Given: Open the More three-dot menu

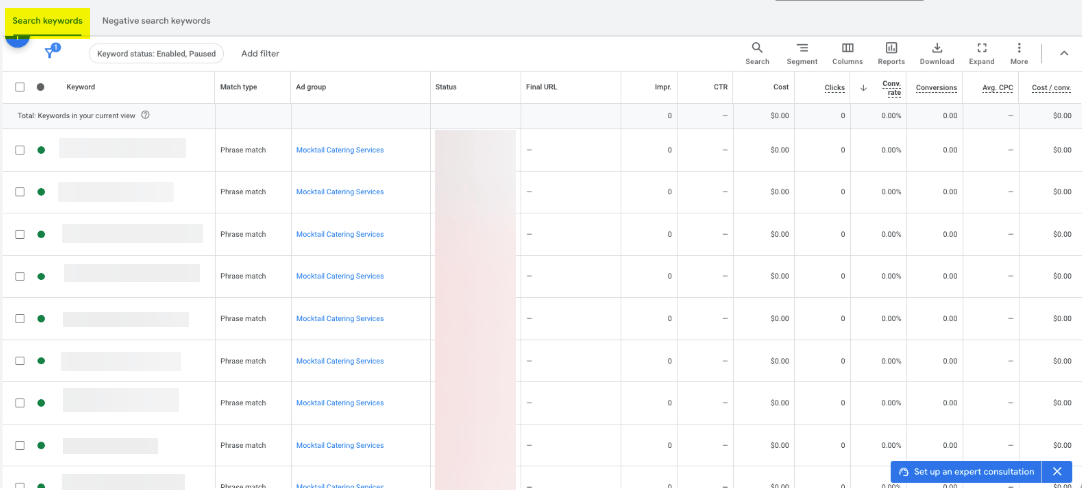Looking at the screenshot, I should point(1019,48).
